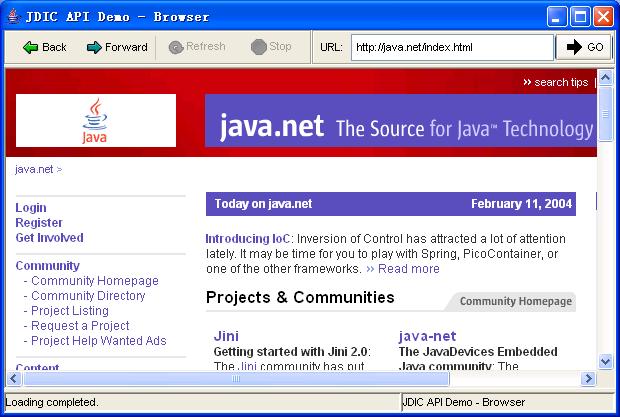Screen dimensions: 620x417
Task: Click the black GO arrow icon
Action: pos(574,47)
